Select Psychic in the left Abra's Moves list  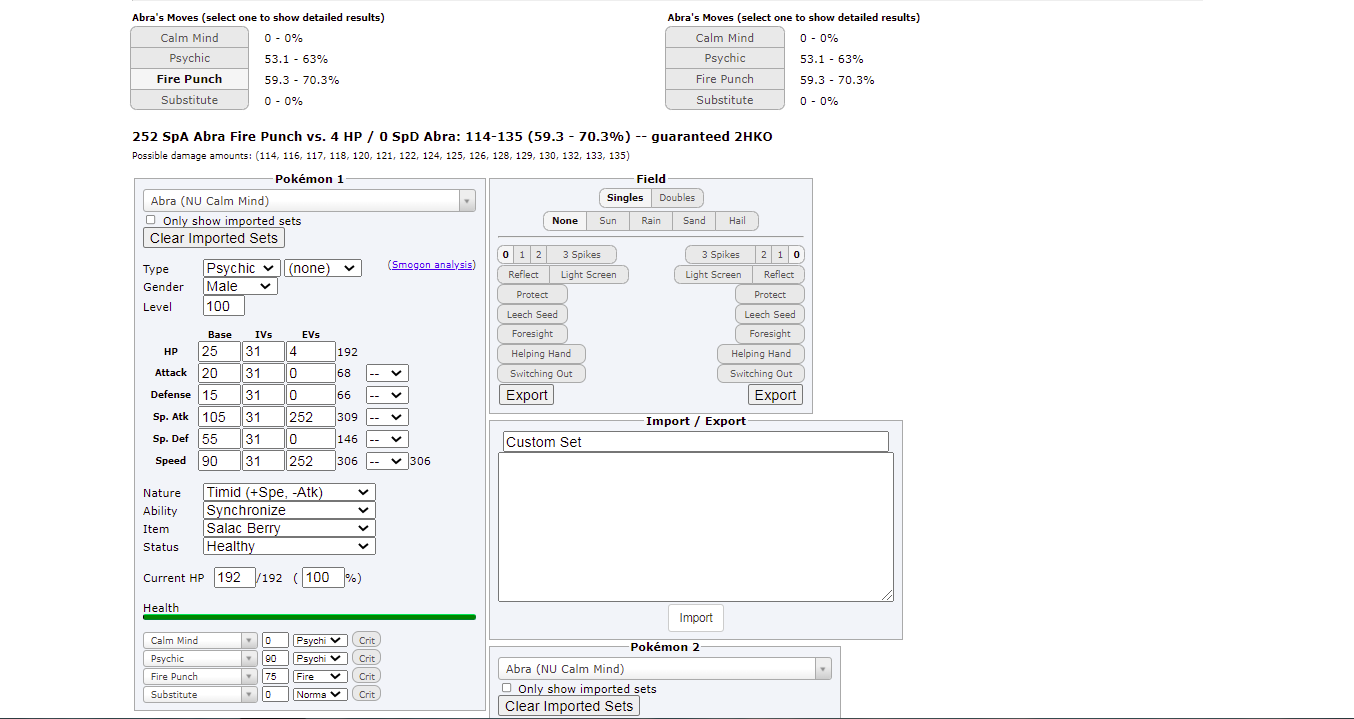point(189,59)
